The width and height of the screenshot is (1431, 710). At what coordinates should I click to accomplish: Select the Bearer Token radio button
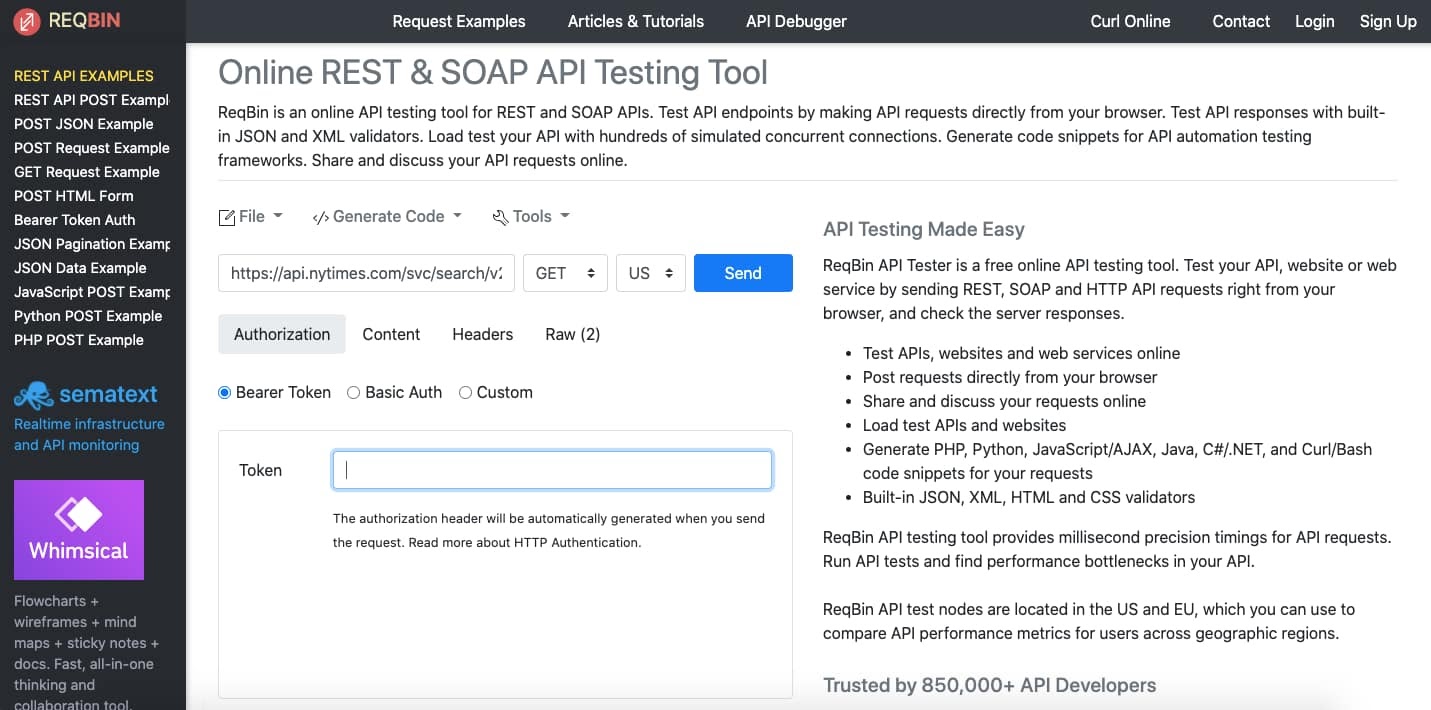[x=224, y=392]
